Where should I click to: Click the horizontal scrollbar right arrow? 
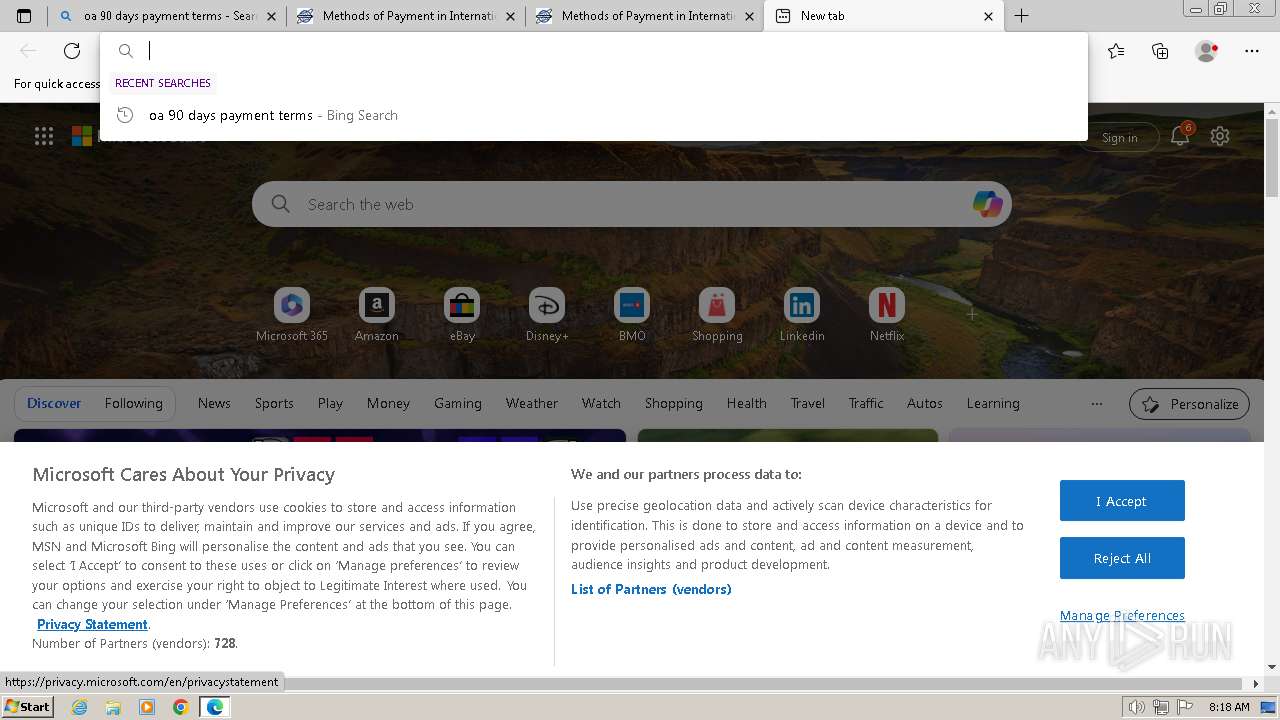pyautogui.click(x=1257, y=684)
